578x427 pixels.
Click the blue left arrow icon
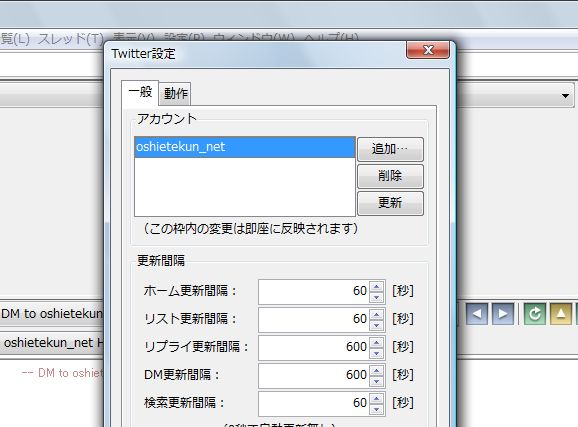point(477,314)
